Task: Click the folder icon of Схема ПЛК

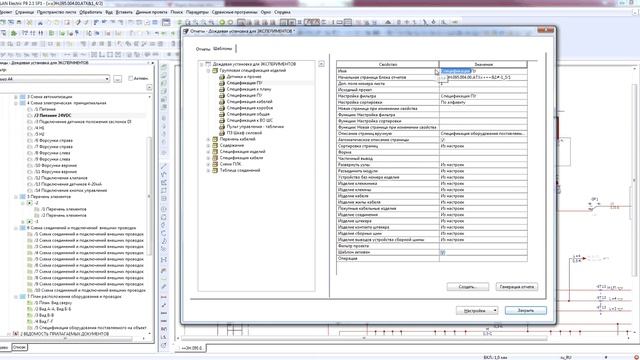Action: [x=215, y=164]
